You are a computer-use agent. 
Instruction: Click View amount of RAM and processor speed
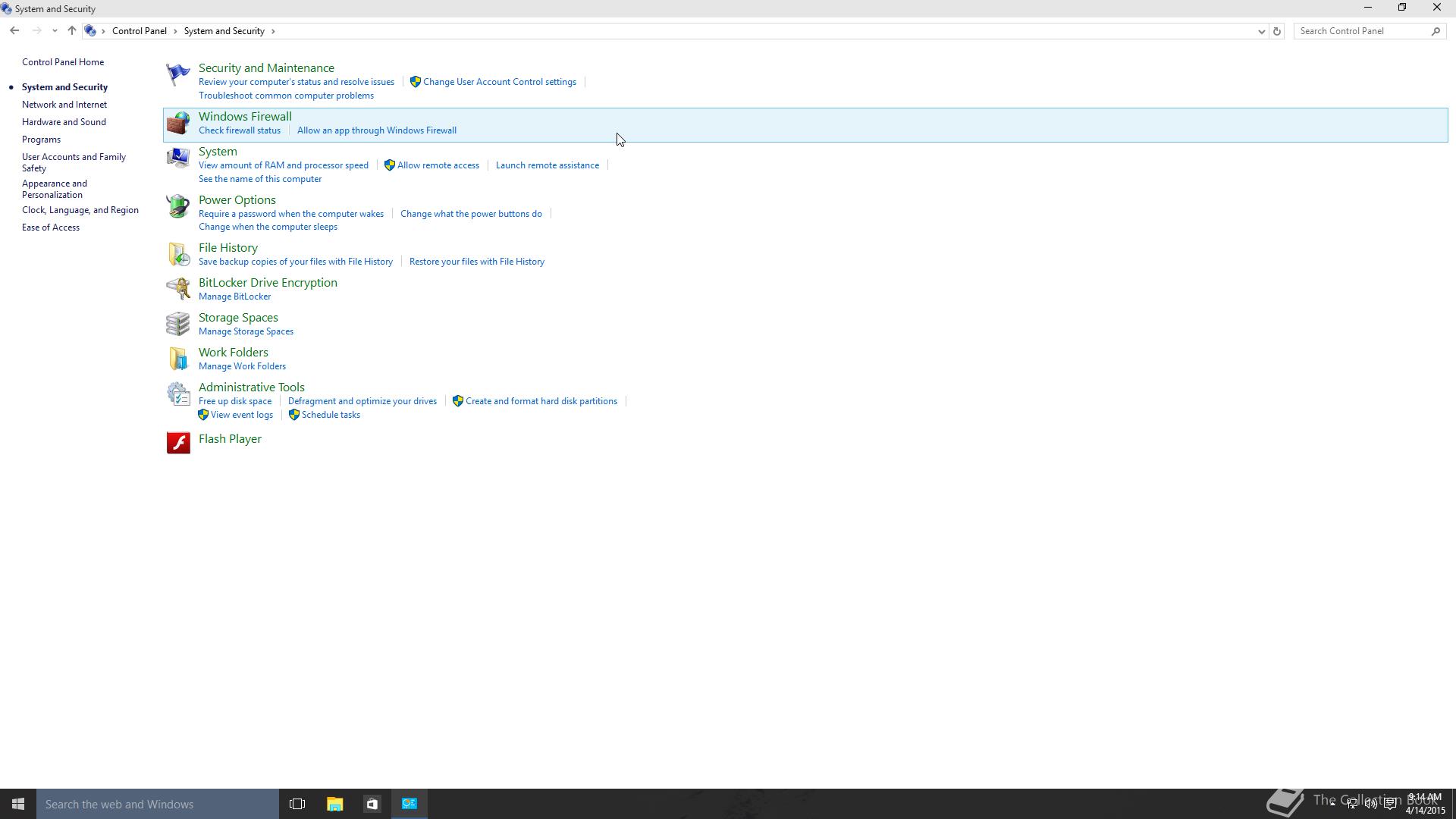pos(284,165)
